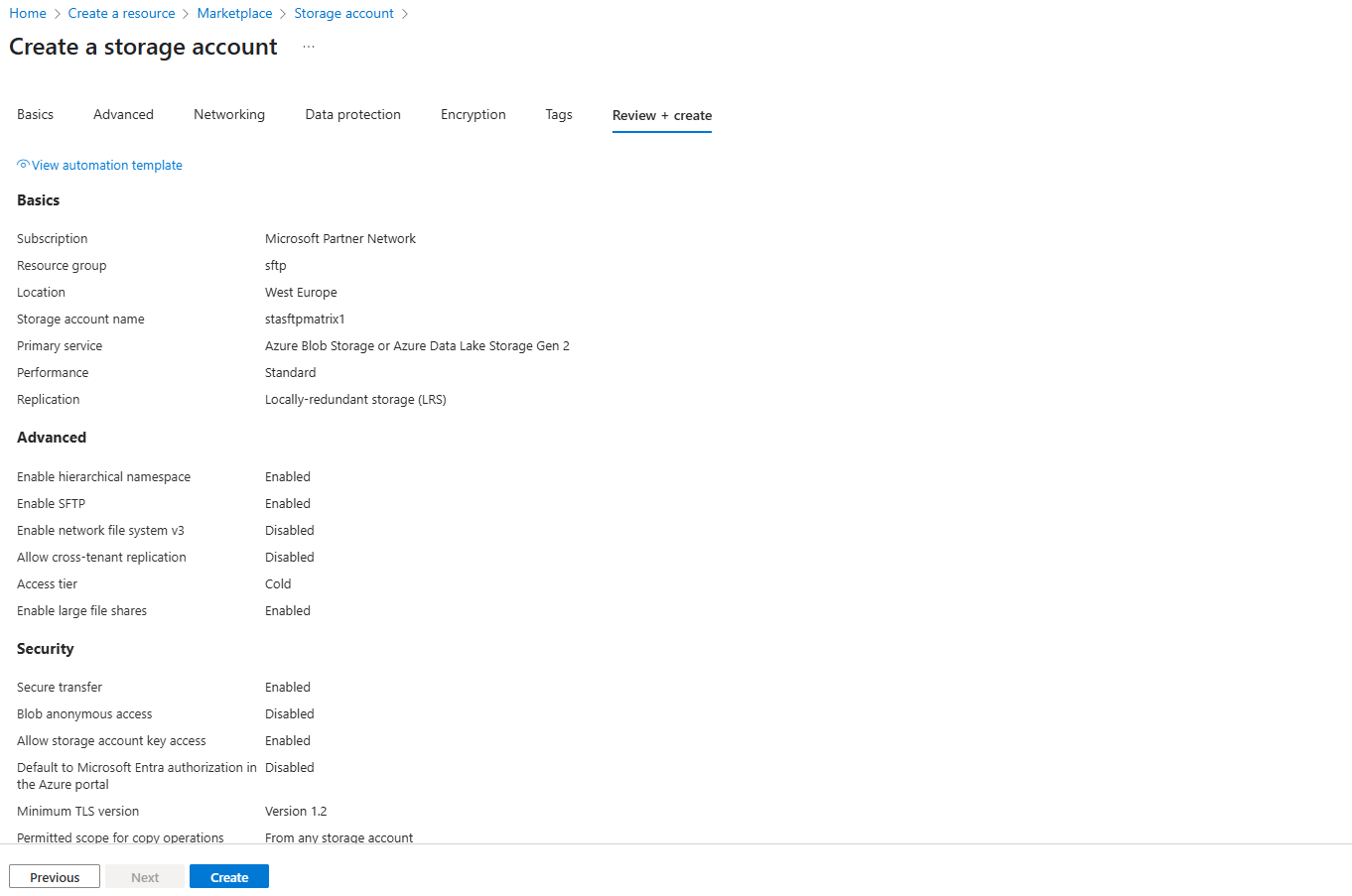Click the Minimum TLS version label
This screenshot has width=1352, height=896.
77,812
